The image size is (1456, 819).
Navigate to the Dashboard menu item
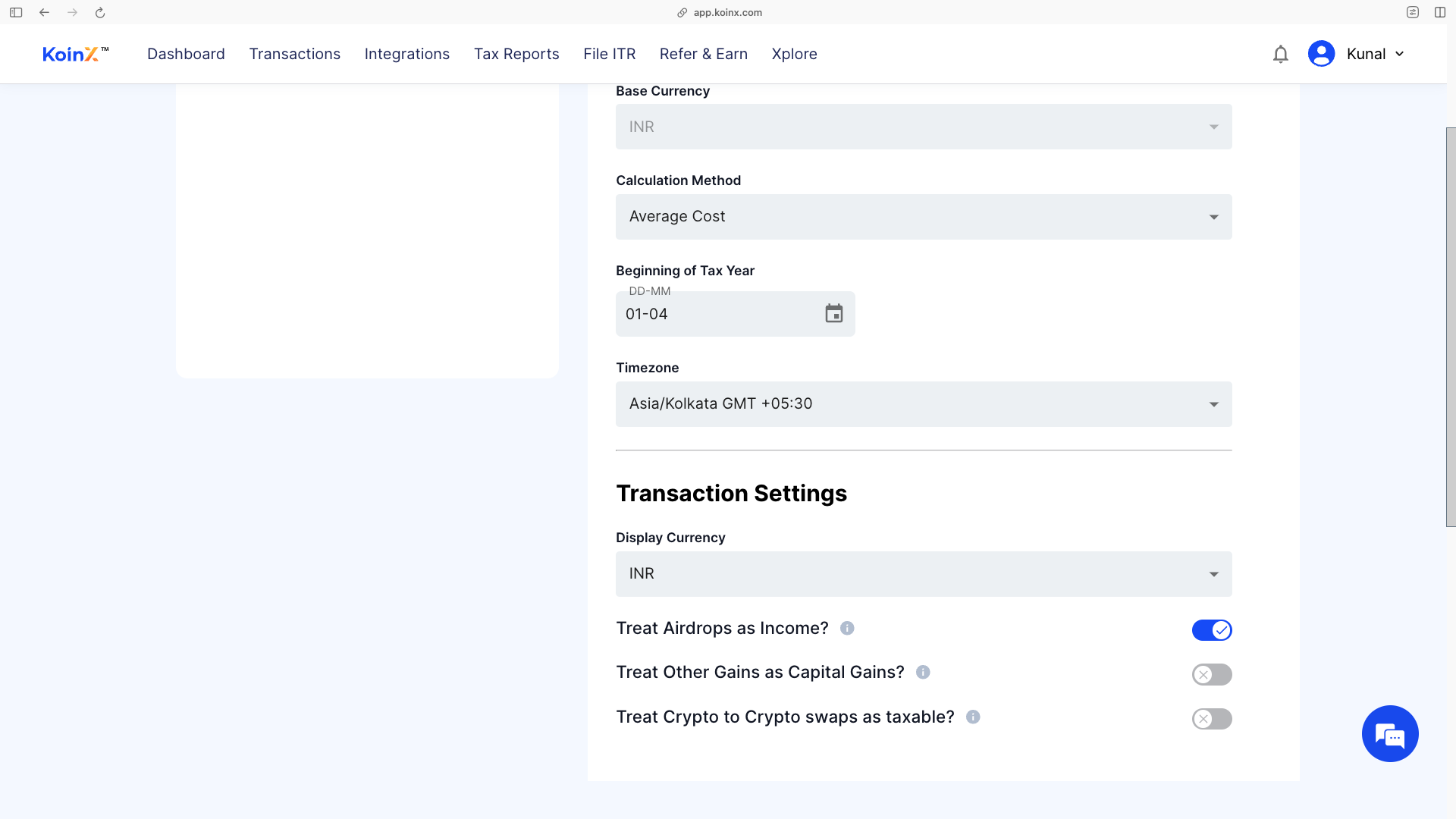(186, 54)
